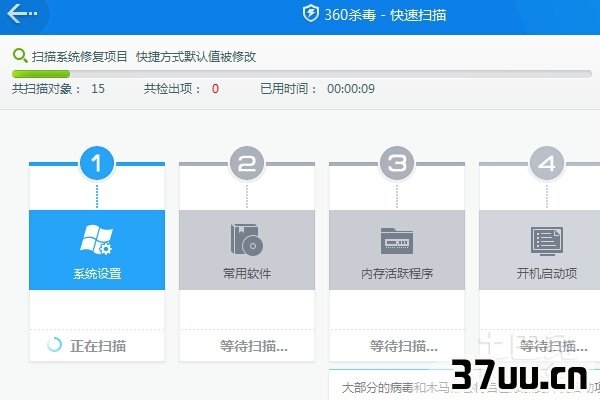600x400 pixels.
Task: Select the step 4 circle
Action: click(x=547, y=163)
